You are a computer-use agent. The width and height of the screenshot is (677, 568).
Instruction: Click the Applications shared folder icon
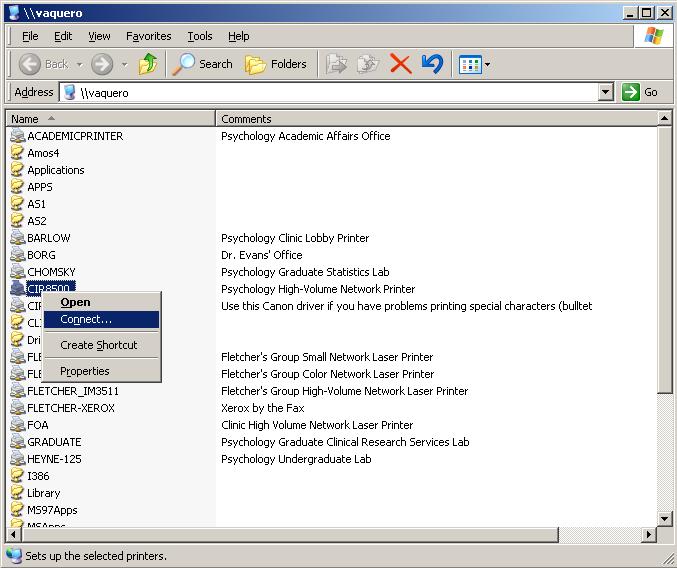coord(17,170)
